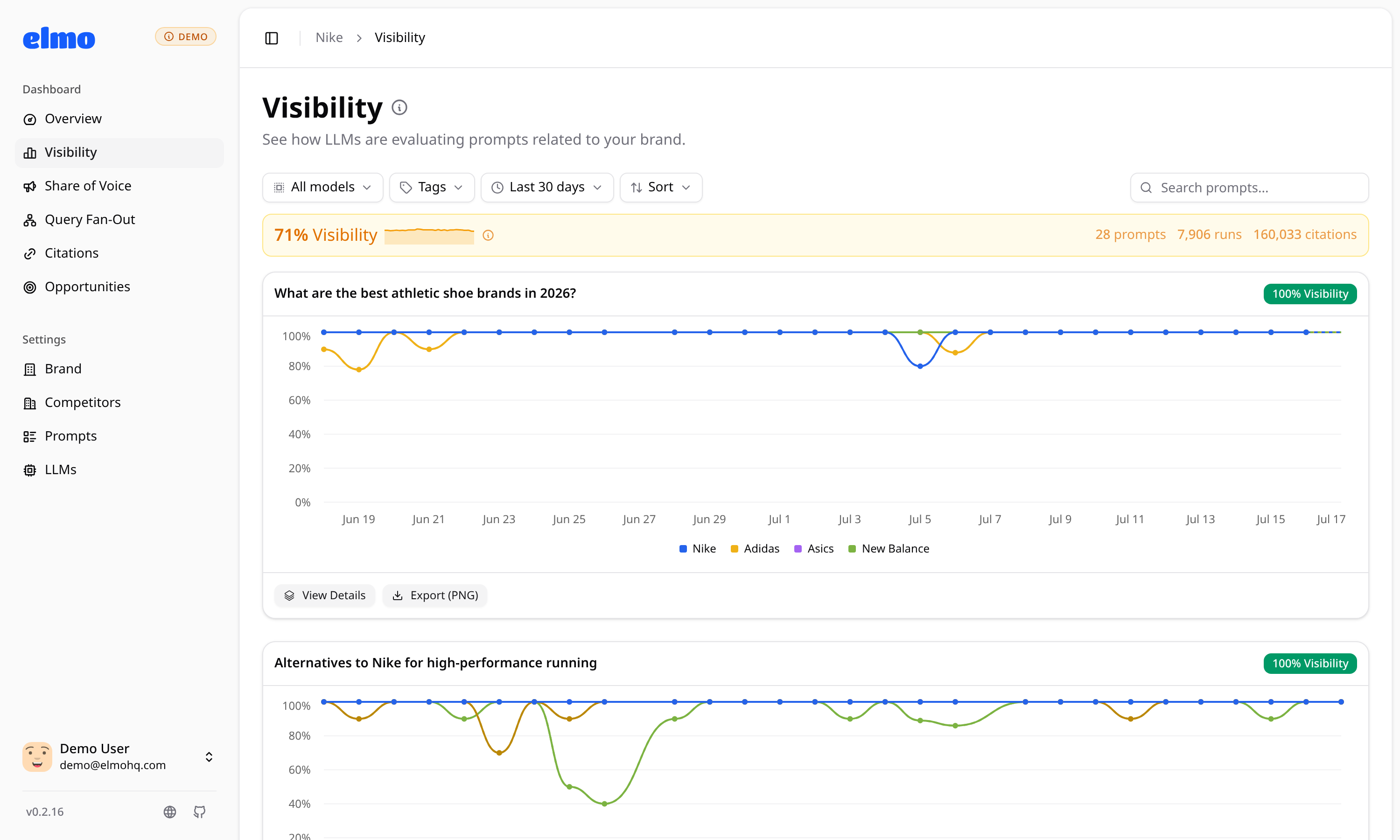Image resolution: width=1400 pixels, height=840 pixels.
Task: Navigate to Citations page
Action: pos(119,253)
